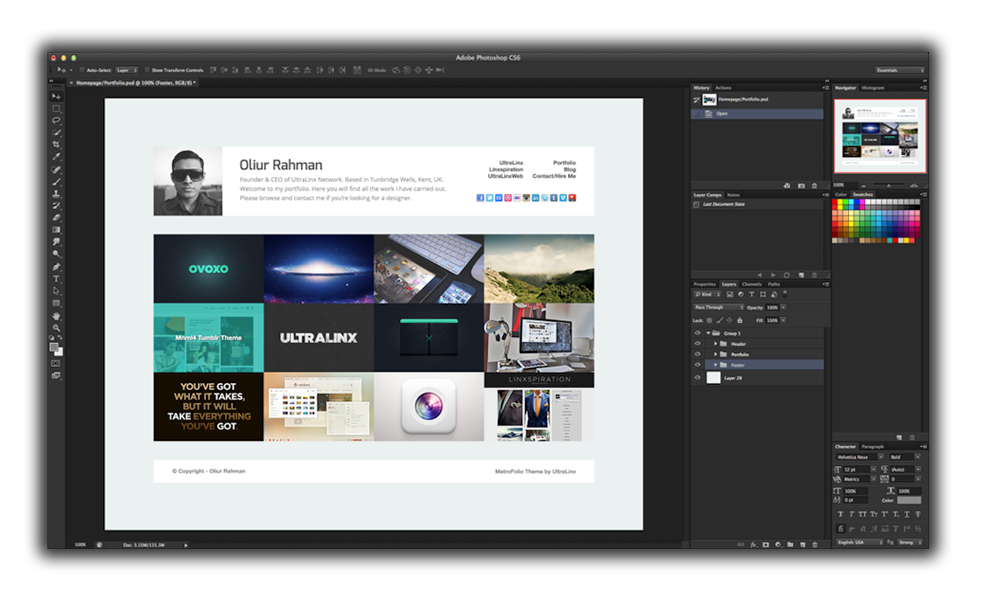Toggle Quick Mask mode in the toolbox
Viewport: 981px width, 600px height.
point(56,364)
